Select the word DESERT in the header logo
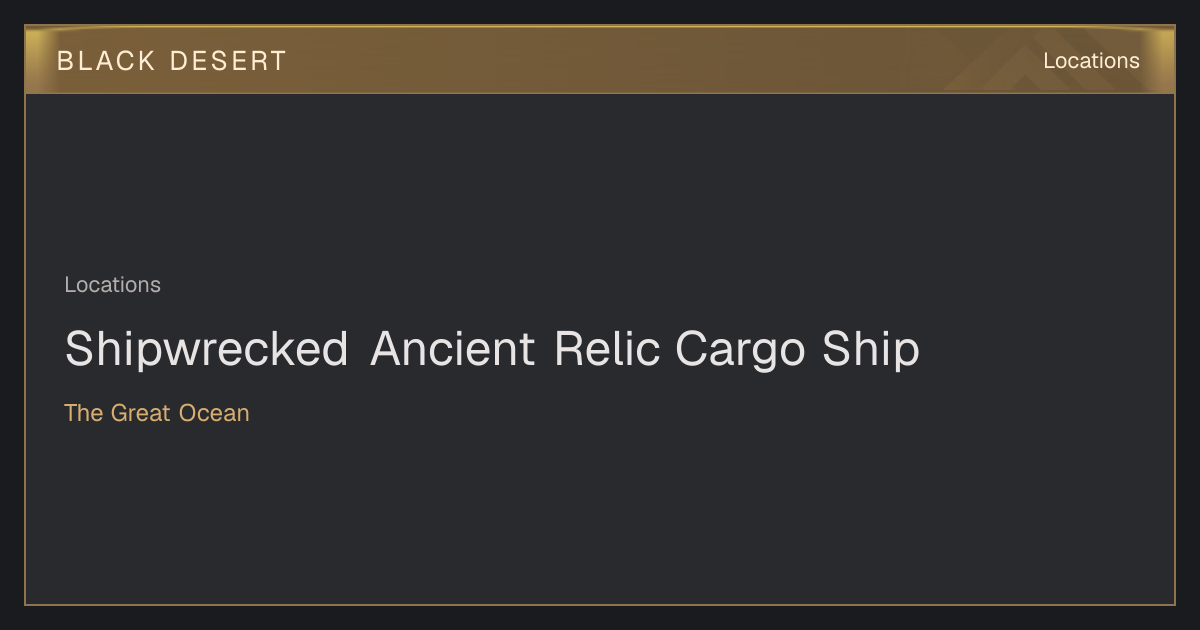The height and width of the screenshot is (630, 1200). tap(228, 61)
